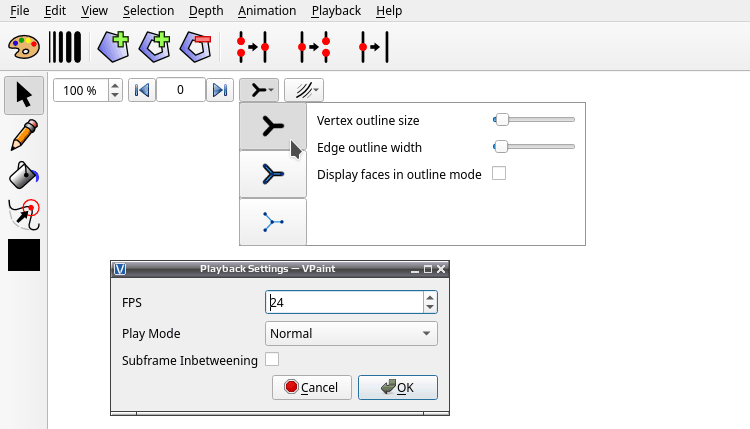Click OK in Playback Settings
Viewport: 750px width, 429px height.
(398, 387)
